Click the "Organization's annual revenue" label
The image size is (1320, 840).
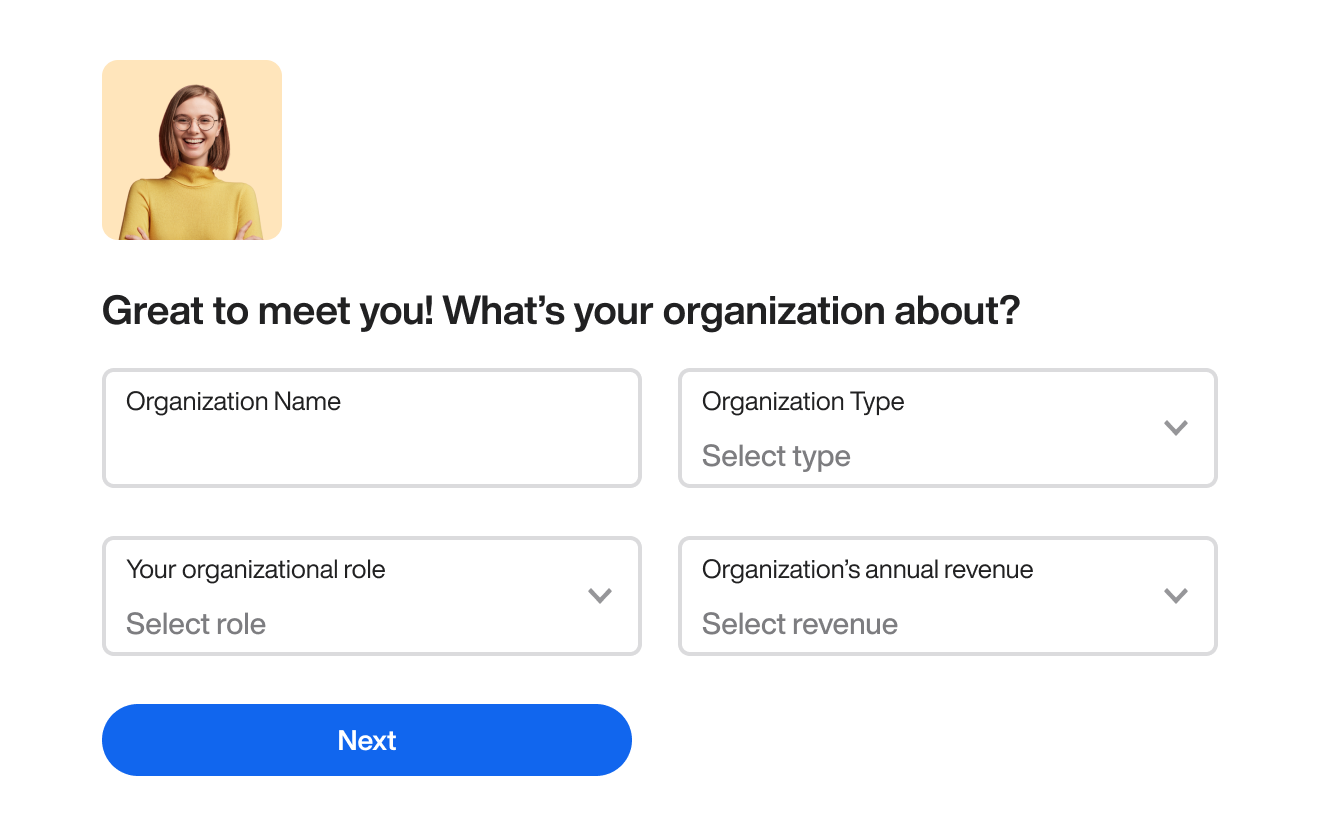[867, 570]
